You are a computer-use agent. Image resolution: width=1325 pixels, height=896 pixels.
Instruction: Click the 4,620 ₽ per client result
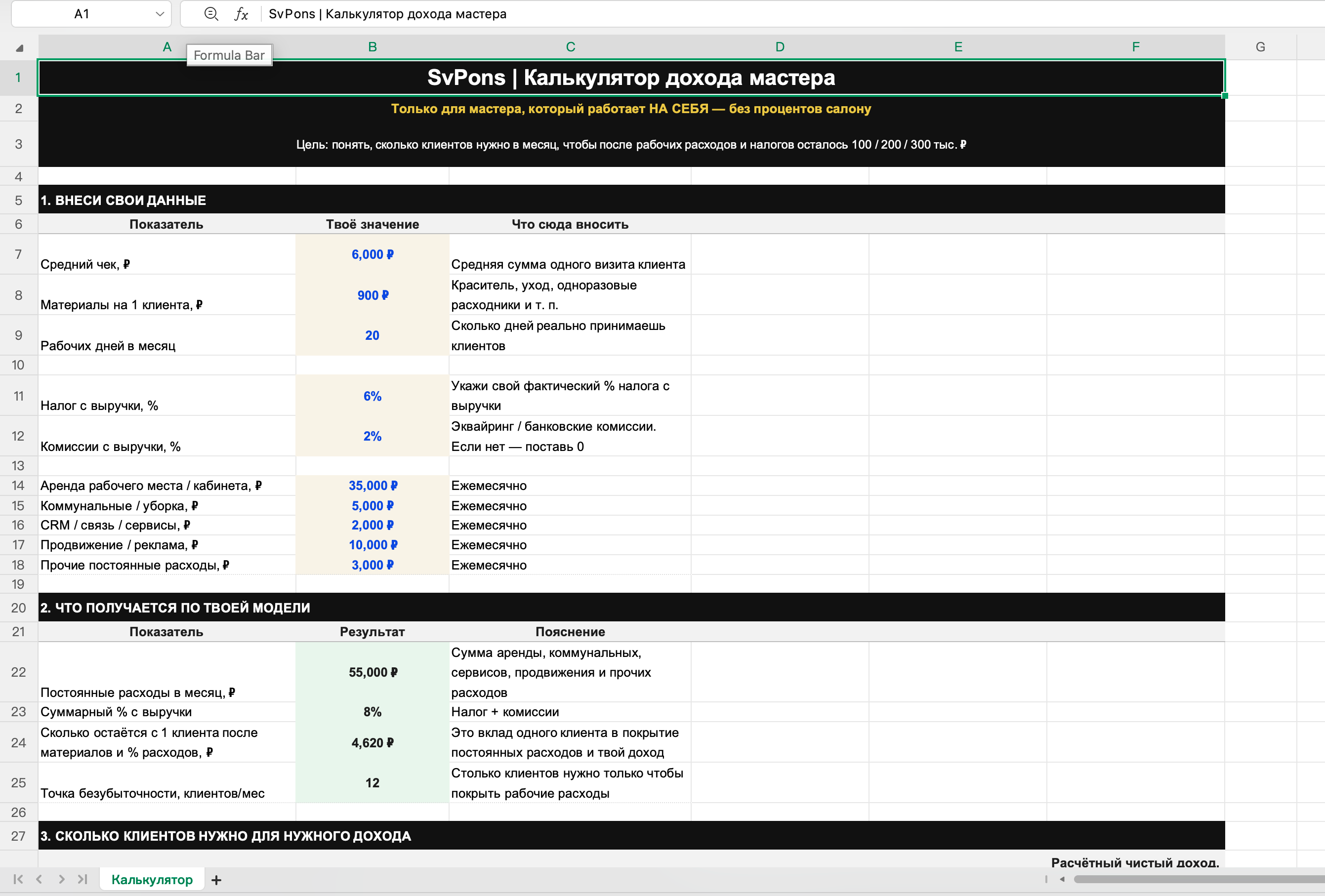[373, 743]
